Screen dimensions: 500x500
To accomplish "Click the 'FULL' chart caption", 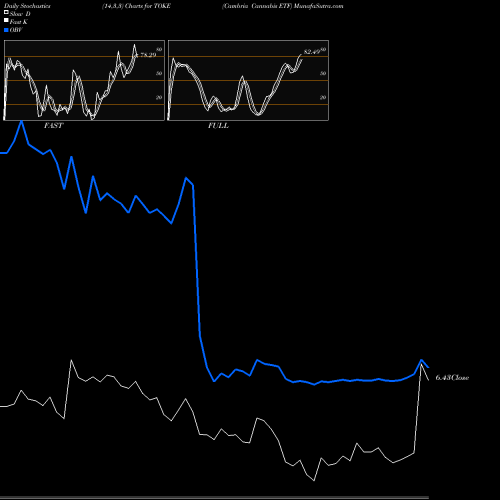I will click(x=218, y=126).
